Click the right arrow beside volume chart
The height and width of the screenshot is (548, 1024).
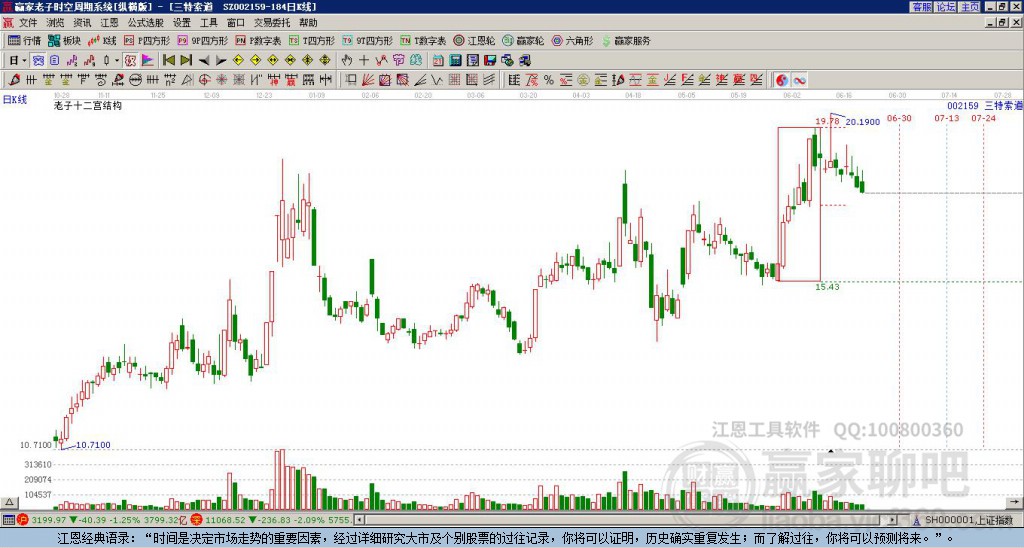[x=1014, y=502]
